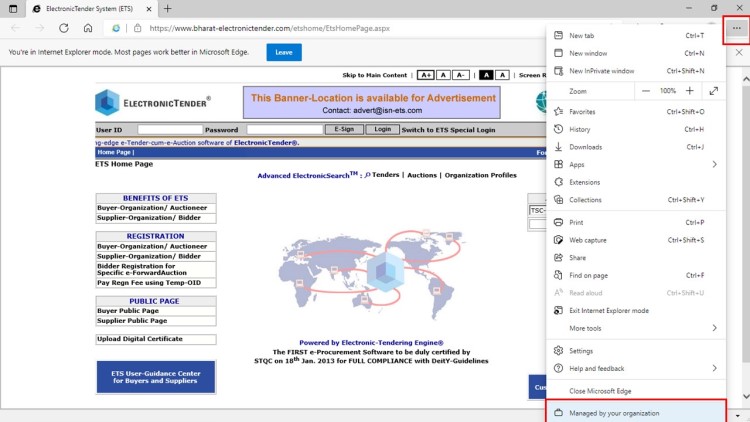Image resolution: width=750 pixels, height=422 pixels.
Task: Expand Help and feedback submenu
Action: tap(714, 368)
